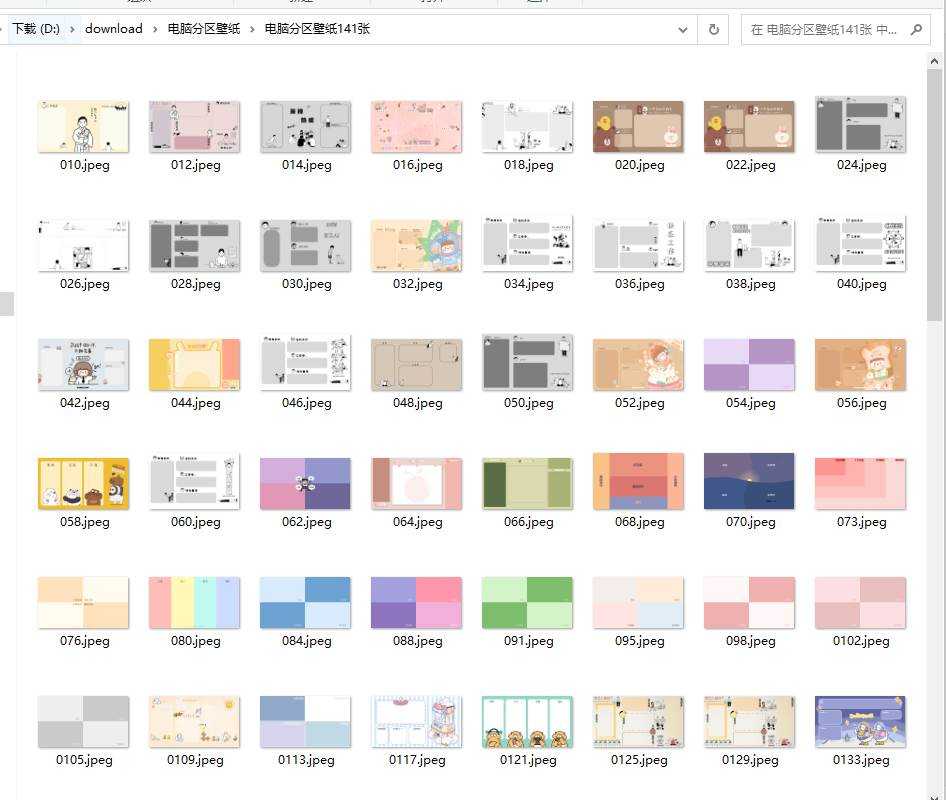This screenshot has width=946, height=800.
Task: Select the 084.jpeg blue wallpaper thumbnail
Action: pos(305,602)
